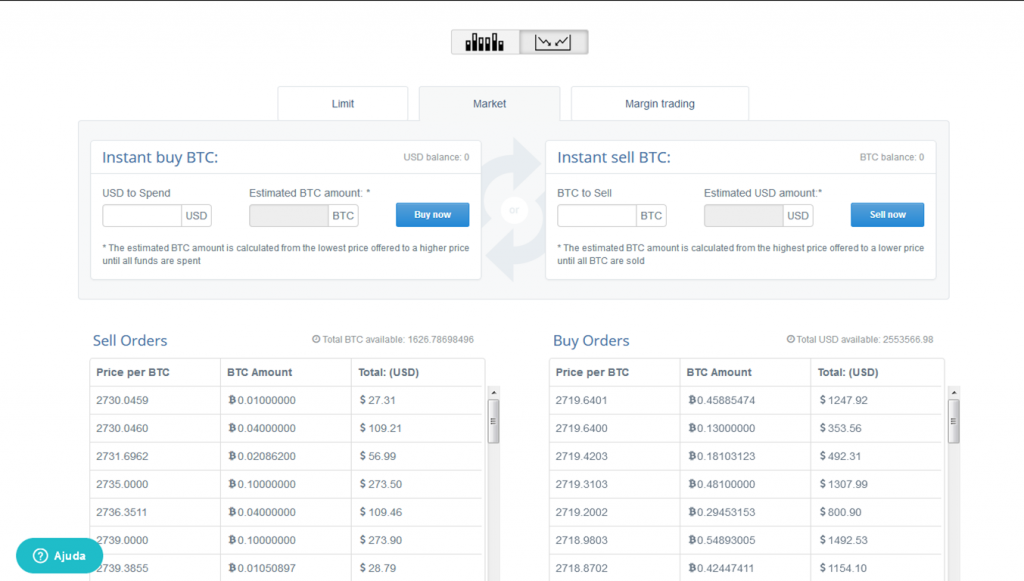Click the Buy Orders scrollbar thumb

pos(954,421)
